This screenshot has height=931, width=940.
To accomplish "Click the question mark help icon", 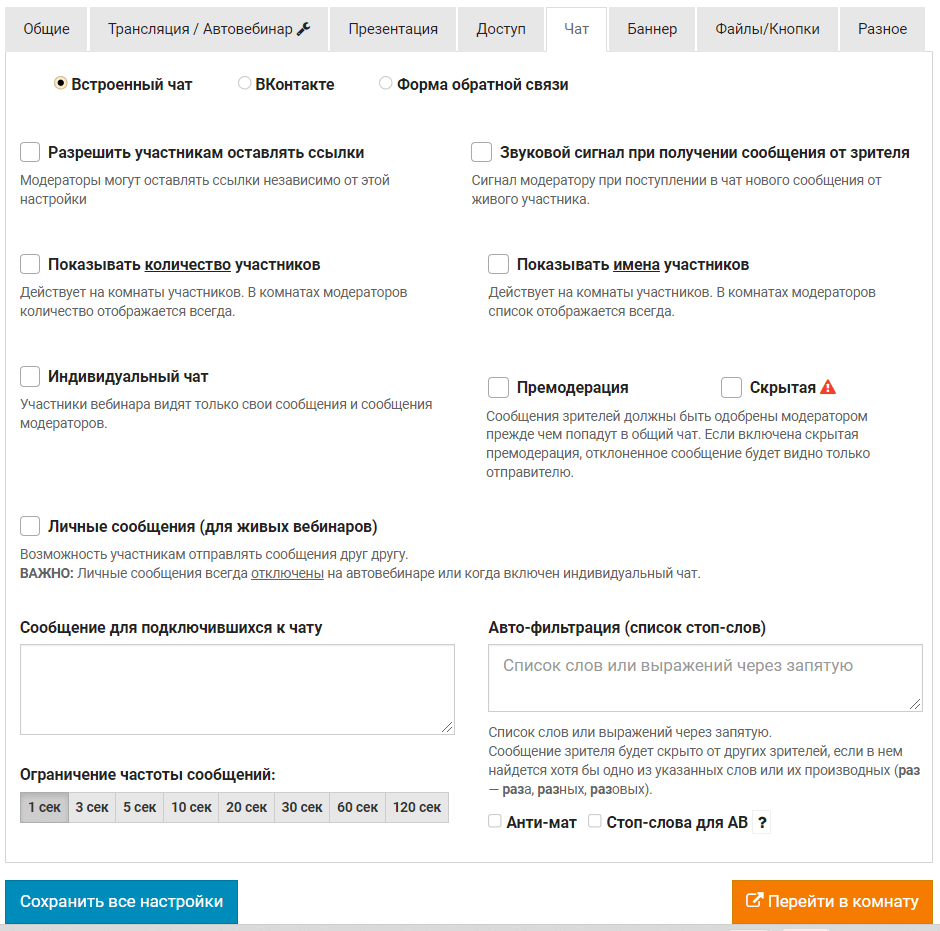I will [x=762, y=822].
